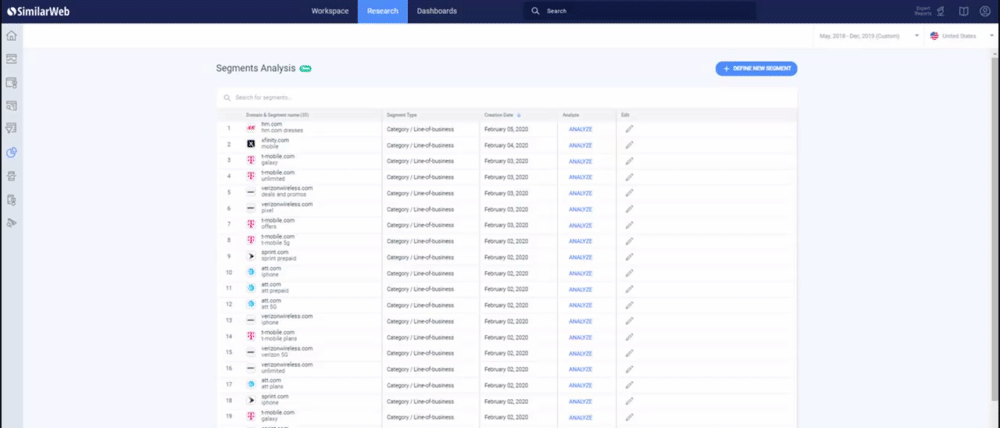
Task: Click the vertical page scrollbar
Action: (x=995, y=230)
